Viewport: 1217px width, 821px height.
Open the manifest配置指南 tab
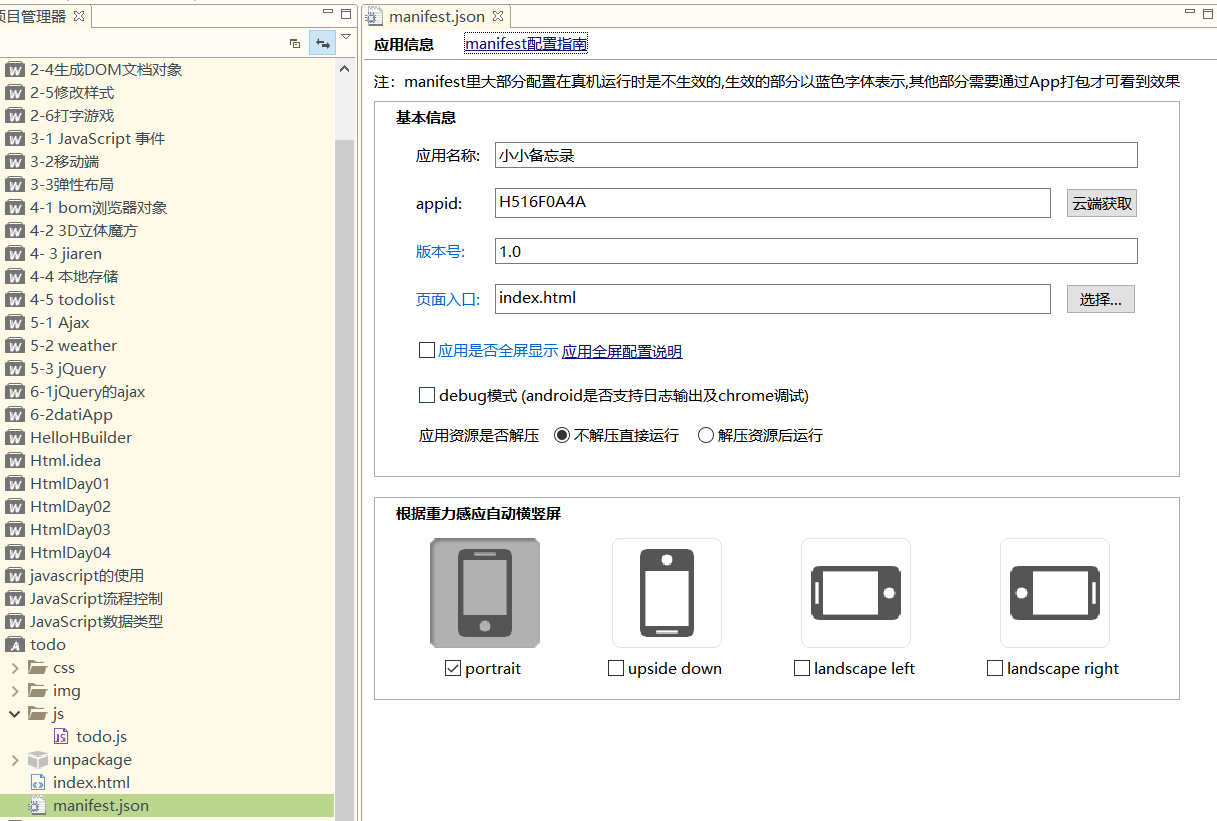pyautogui.click(x=525, y=43)
